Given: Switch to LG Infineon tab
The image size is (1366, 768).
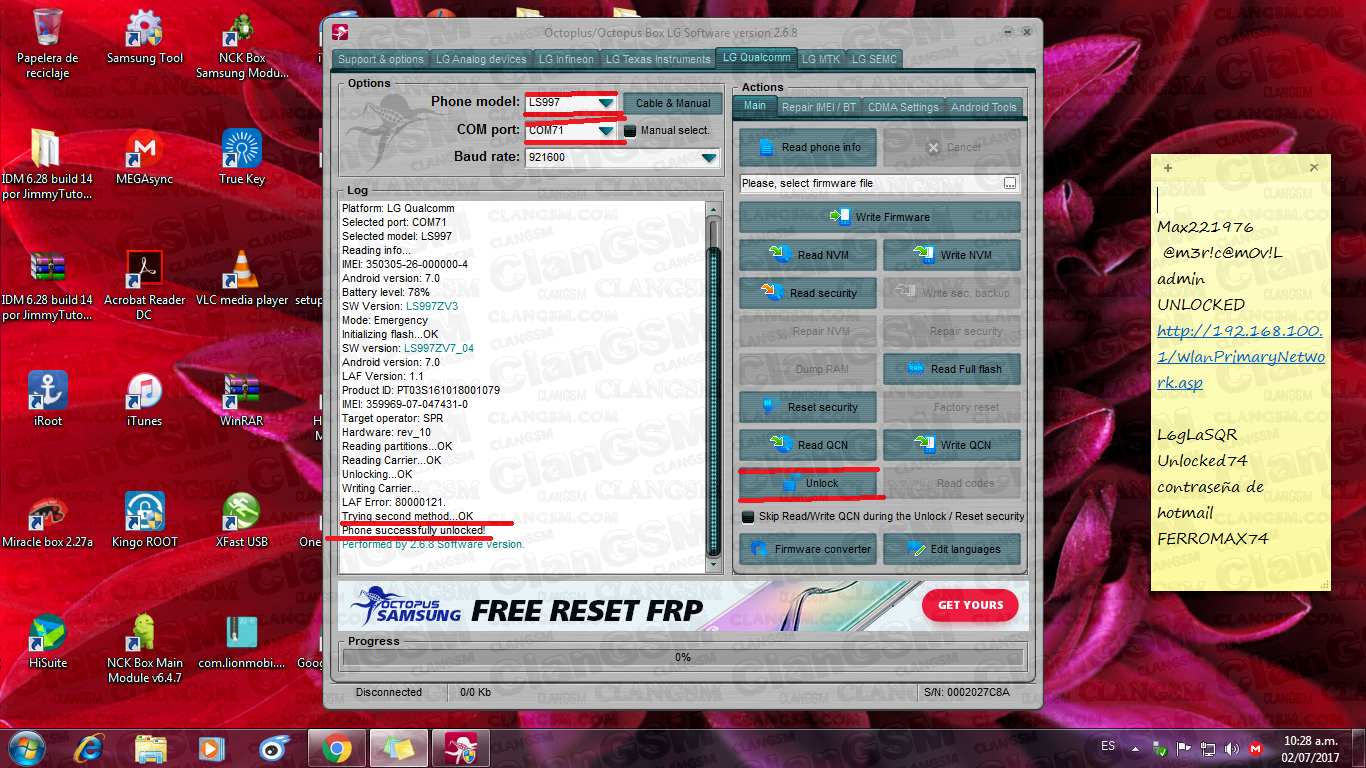Looking at the screenshot, I should (566, 59).
